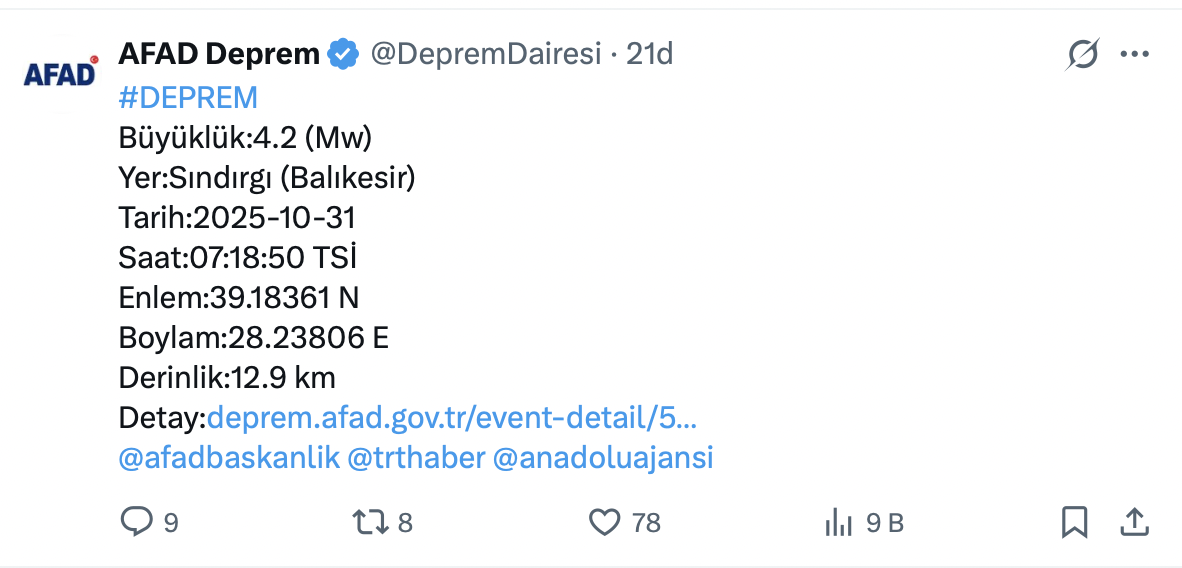
Task: Open the repost arrows menu
Action: [371, 521]
